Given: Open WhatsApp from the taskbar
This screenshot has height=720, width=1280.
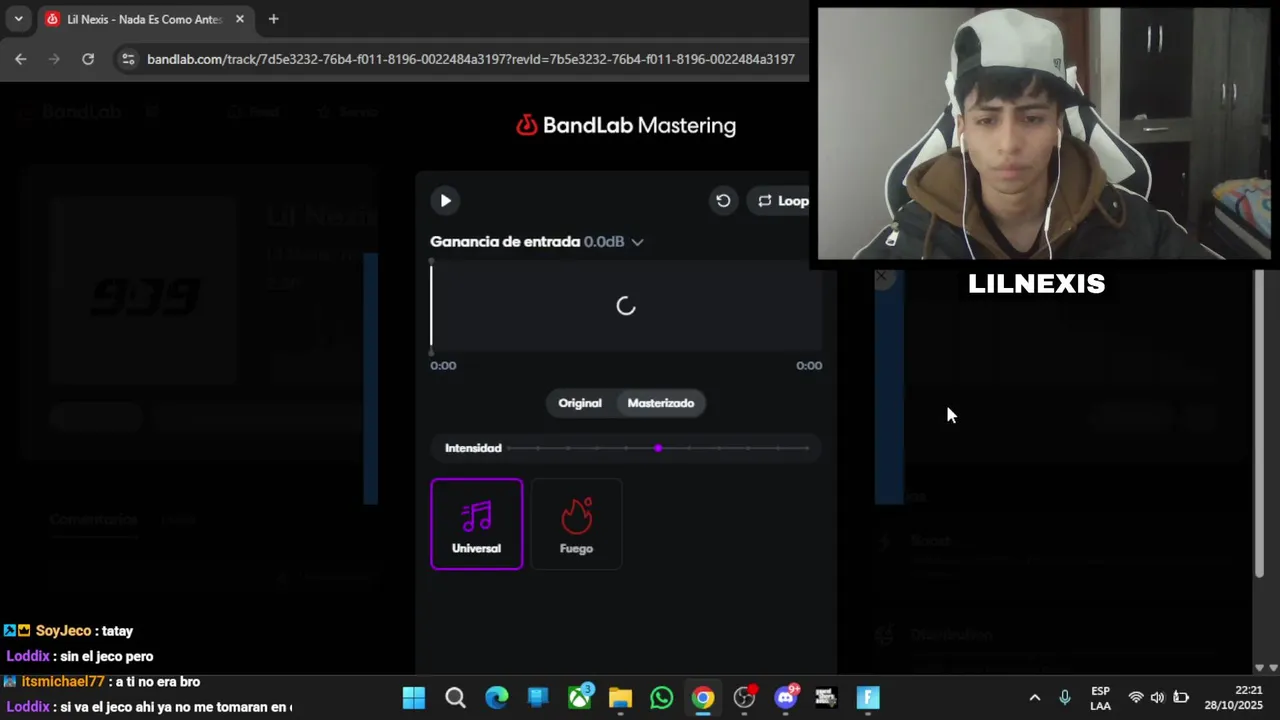Looking at the screenshot, I should (x=662, y=698).
